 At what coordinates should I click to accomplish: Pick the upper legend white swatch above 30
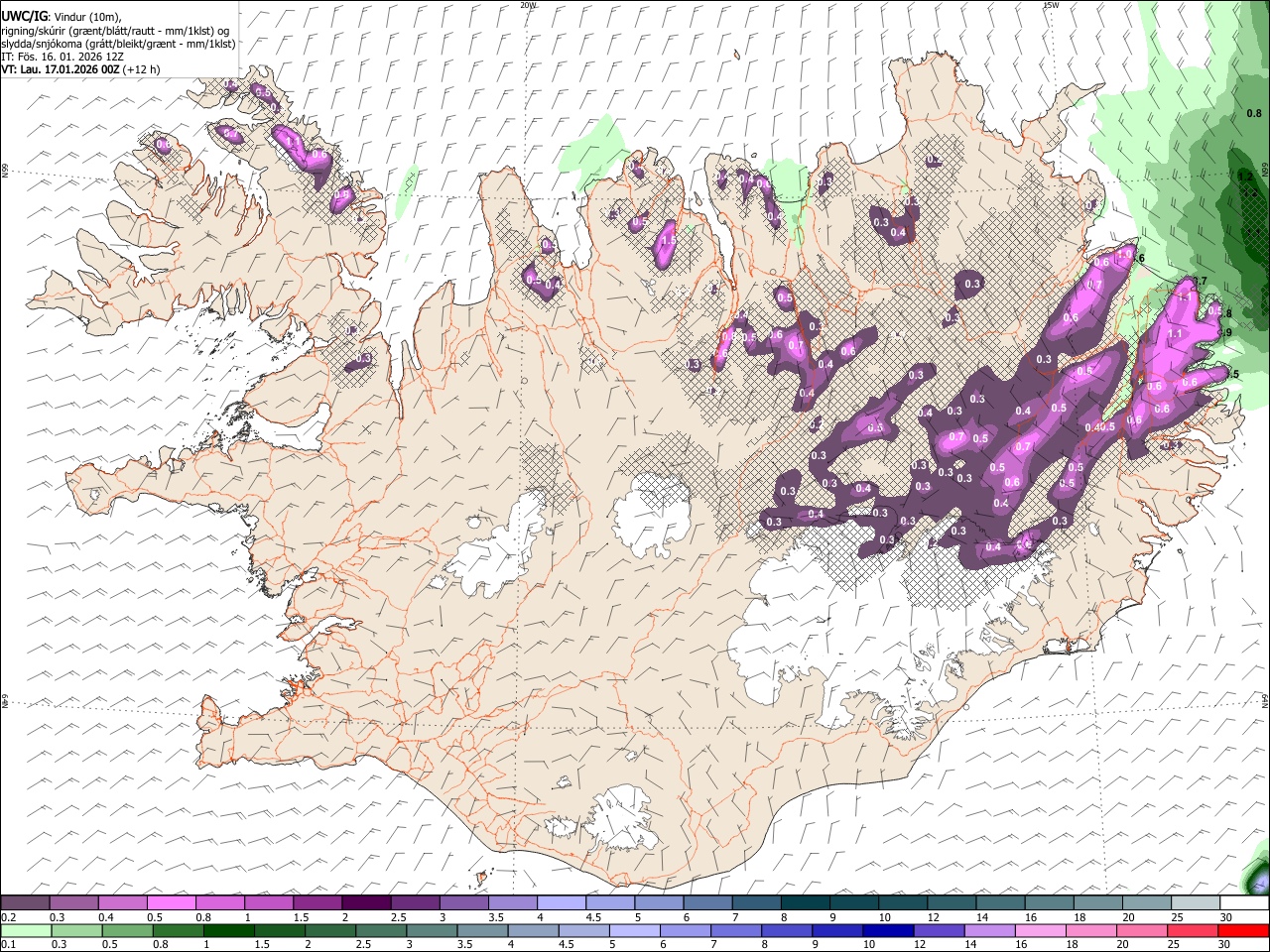(1244, 903)
